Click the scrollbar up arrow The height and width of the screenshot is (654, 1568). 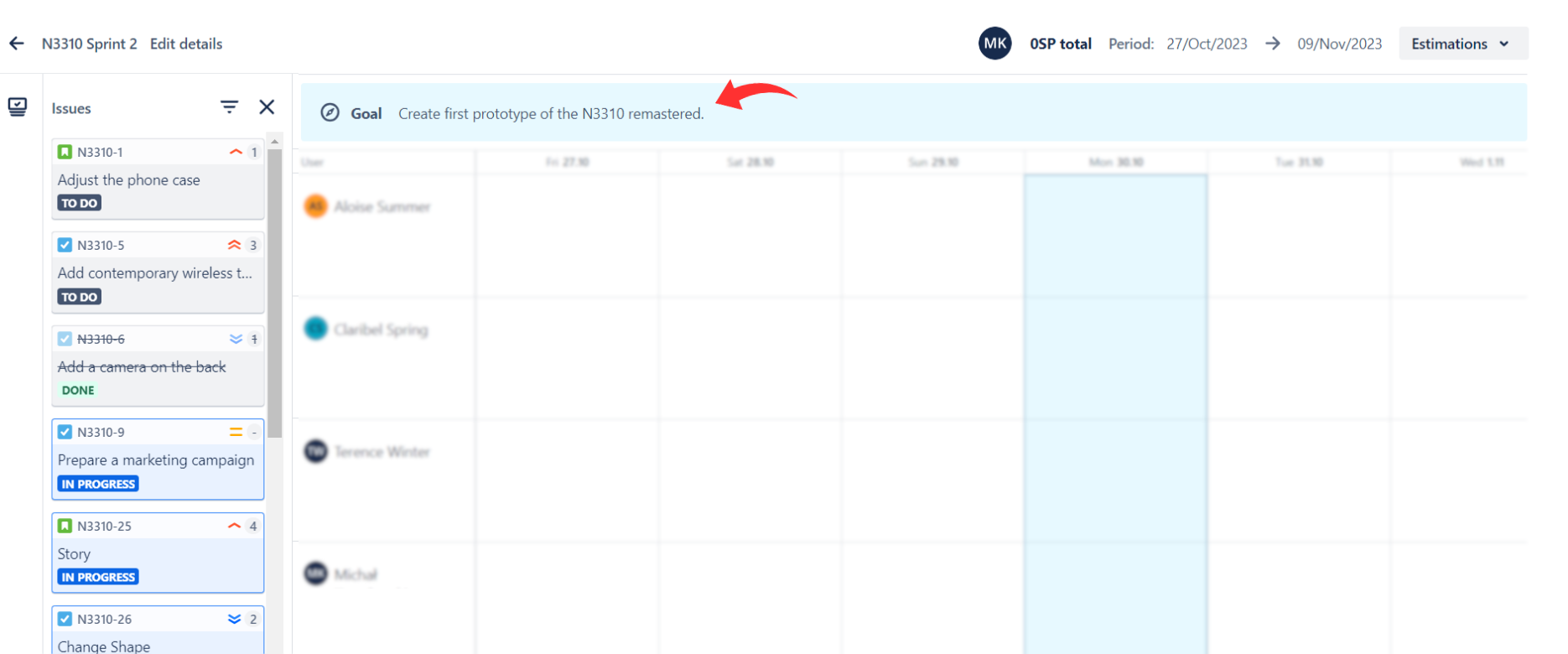pos(274,142)
